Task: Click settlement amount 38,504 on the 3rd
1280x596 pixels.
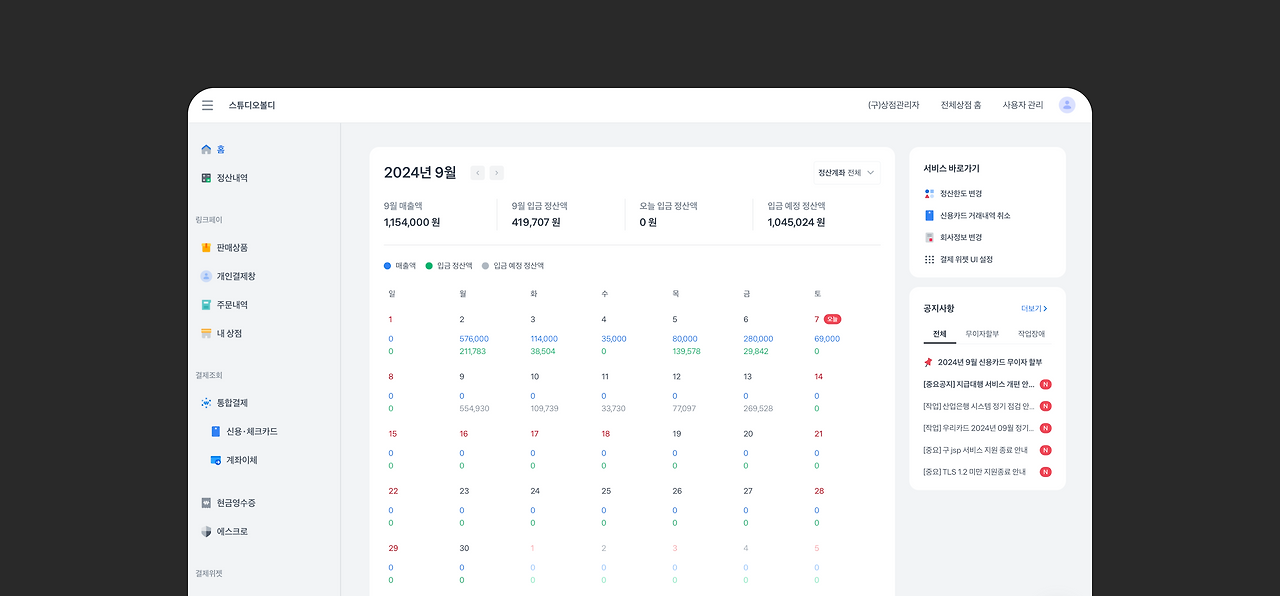Action: 543,352
